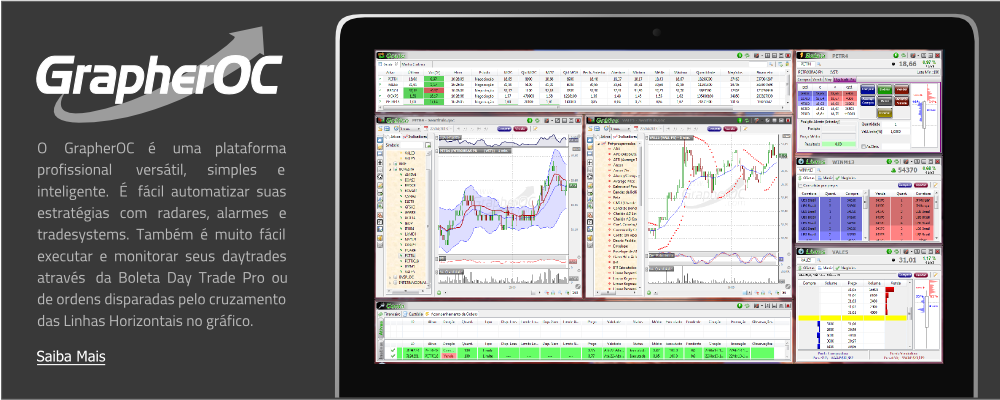
Task: Click the Símbolo search field in PETR4 chart
Action: pyautogui.click(x=411, y=145)
